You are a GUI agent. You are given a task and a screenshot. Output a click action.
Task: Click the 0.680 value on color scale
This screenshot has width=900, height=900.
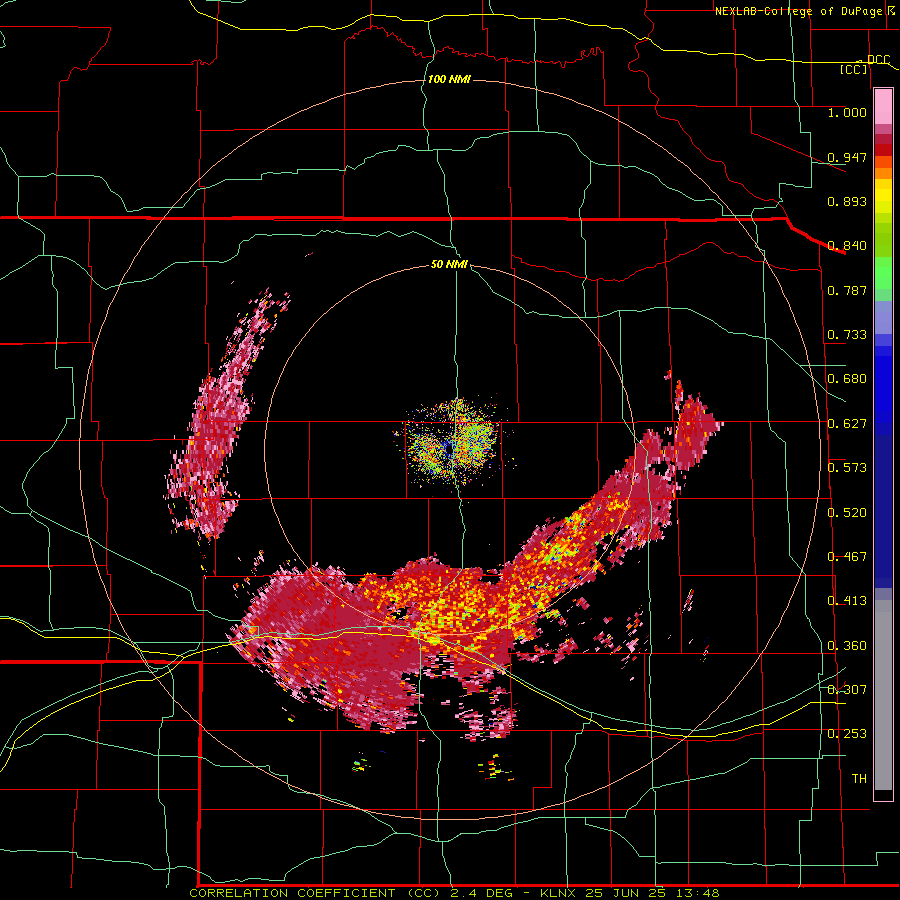[847, 379]
